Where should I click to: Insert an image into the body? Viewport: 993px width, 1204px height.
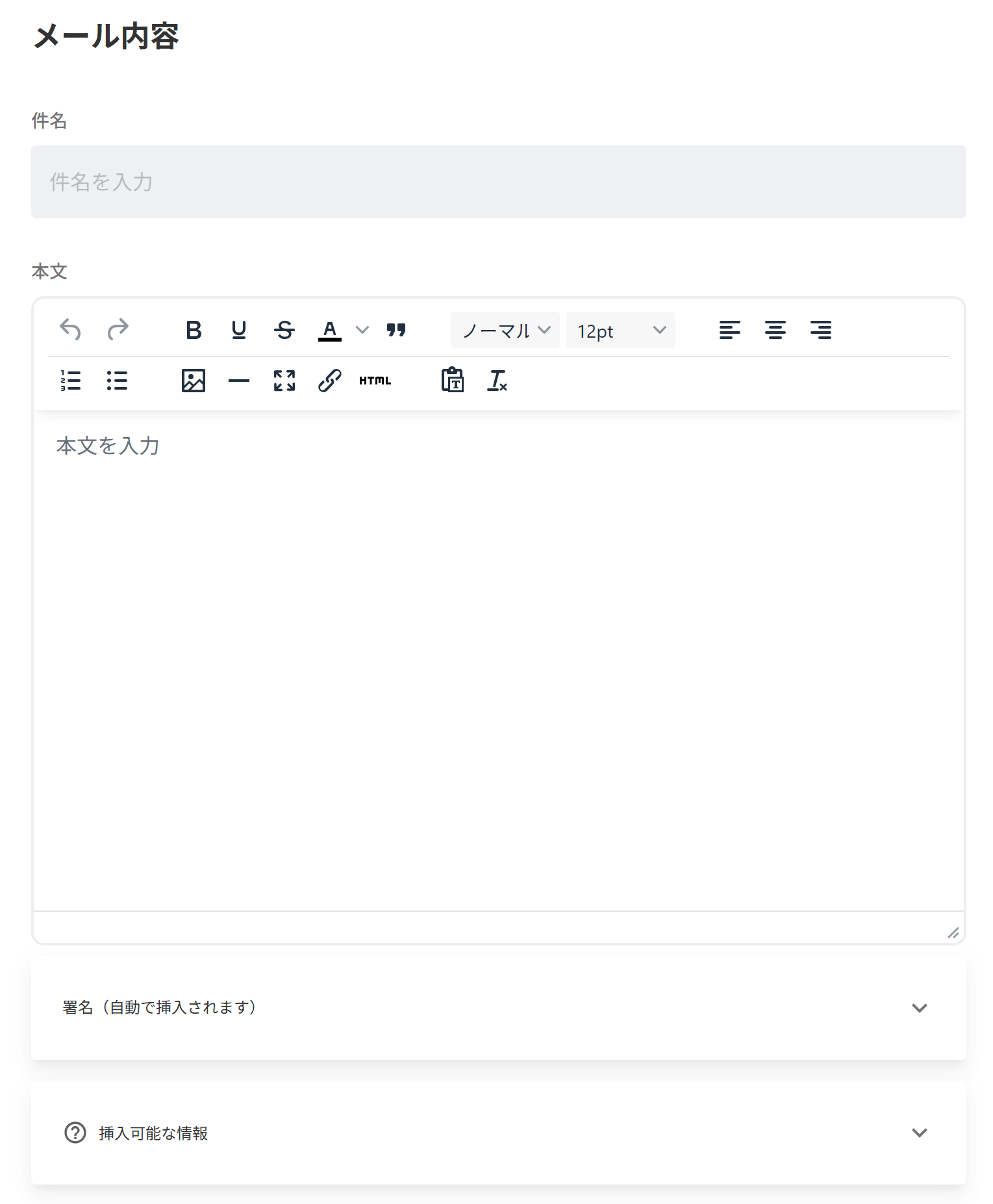coord(194,381)
